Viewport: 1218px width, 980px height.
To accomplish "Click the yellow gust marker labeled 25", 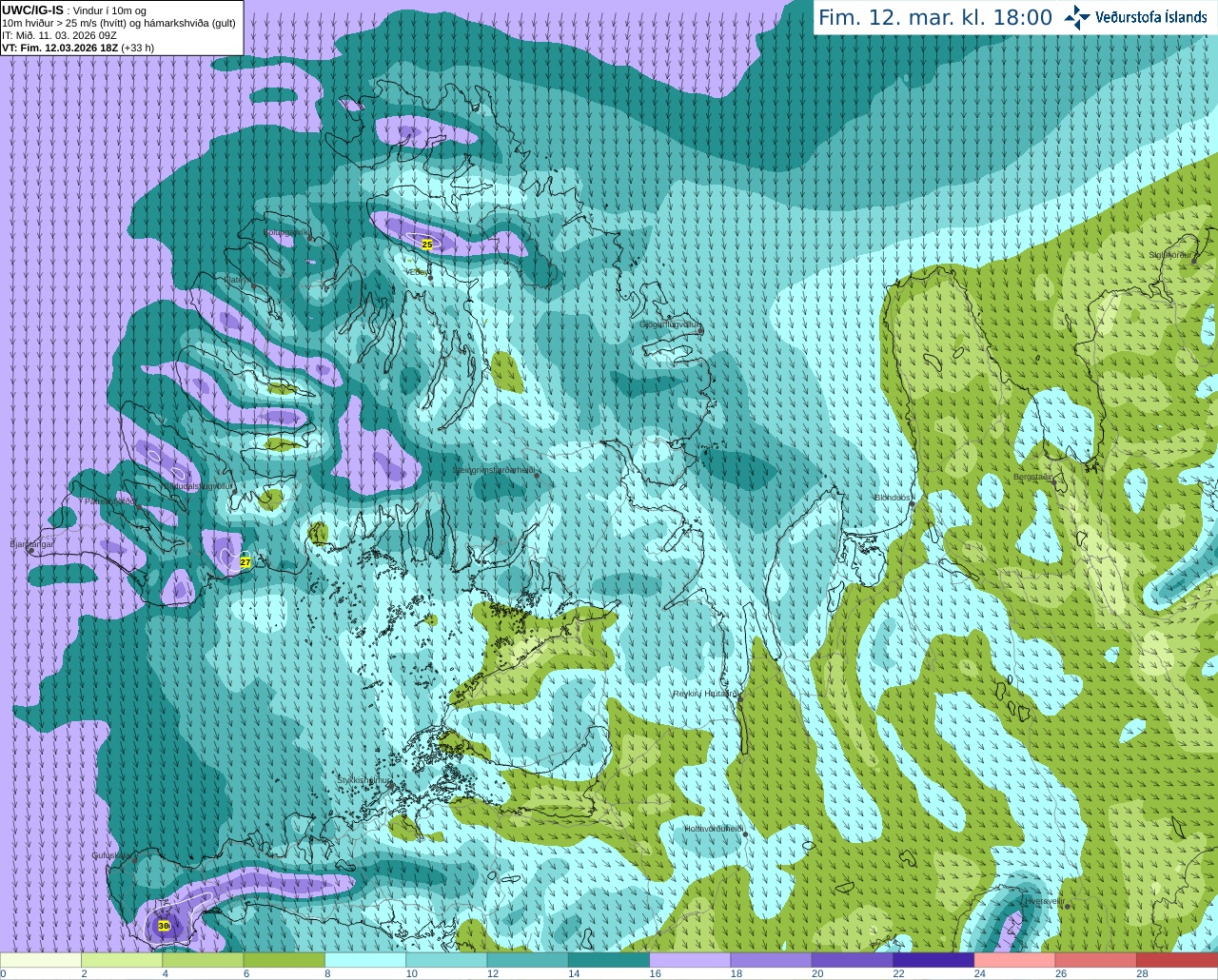I will [x=426, y=245].
